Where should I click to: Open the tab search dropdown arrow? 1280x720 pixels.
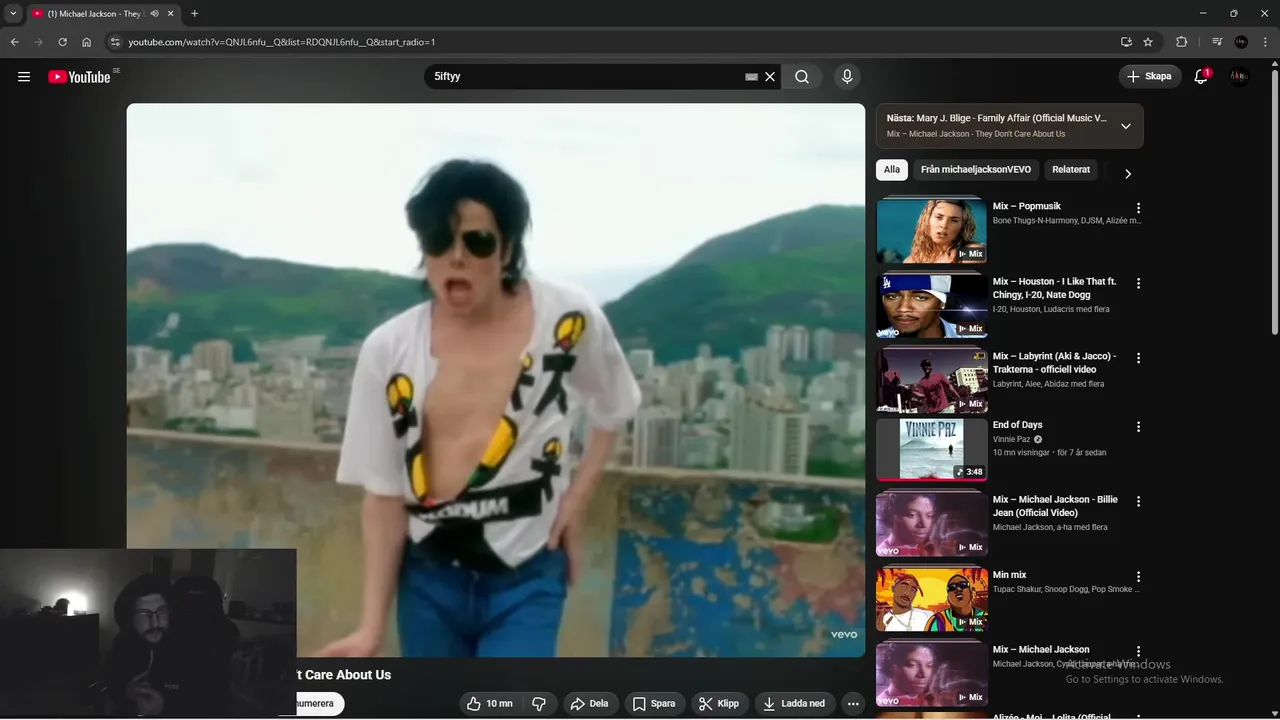(13, 14)
